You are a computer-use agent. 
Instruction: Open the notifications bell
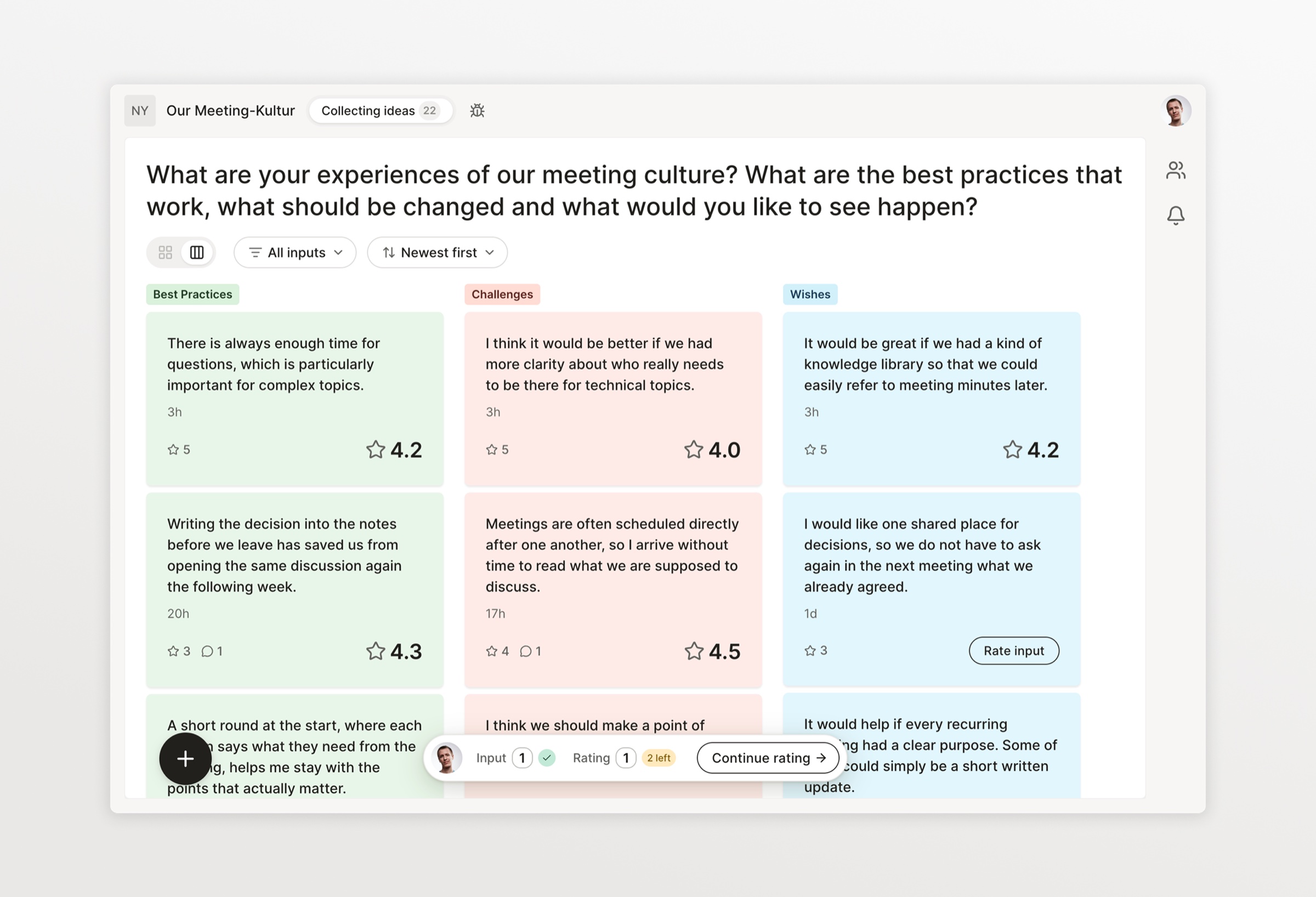tap(1176, 215)
